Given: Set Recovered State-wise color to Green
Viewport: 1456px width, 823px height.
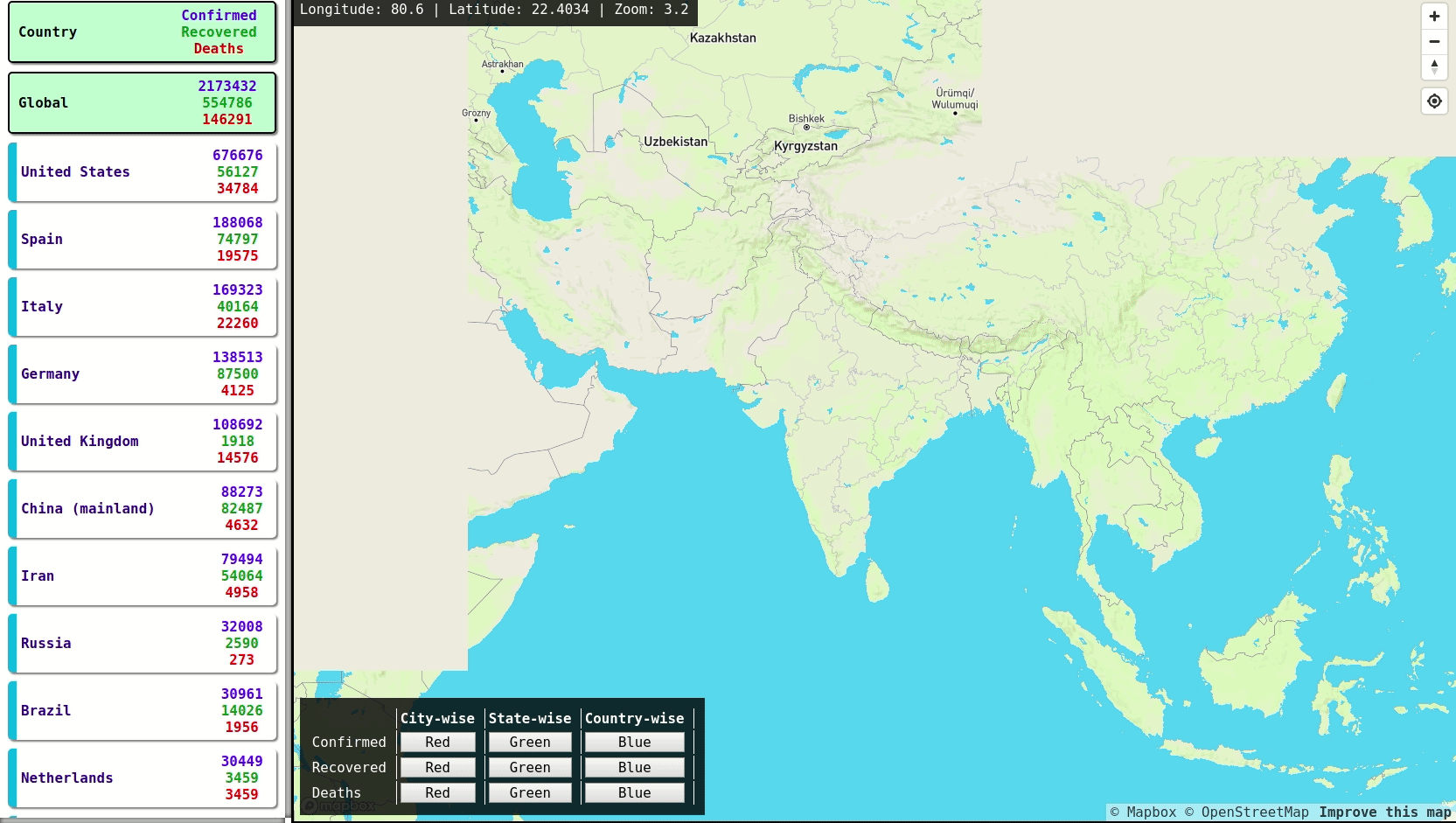Looking at the screenshot, I should (x=530, y=768).
